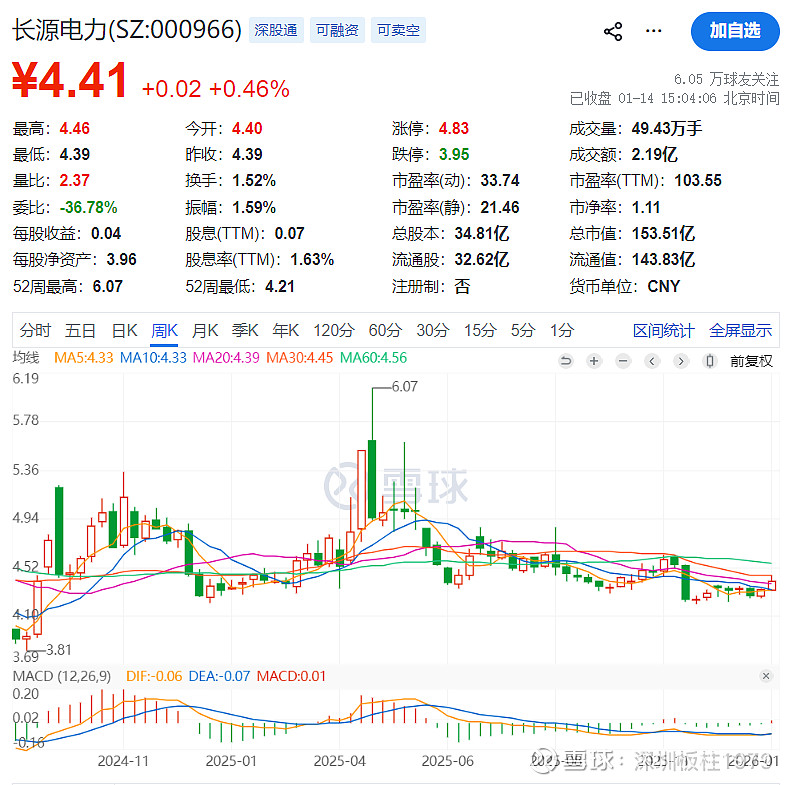Close the MACD indicator panel
The image size is (795, 785).
tap(766, 676)
